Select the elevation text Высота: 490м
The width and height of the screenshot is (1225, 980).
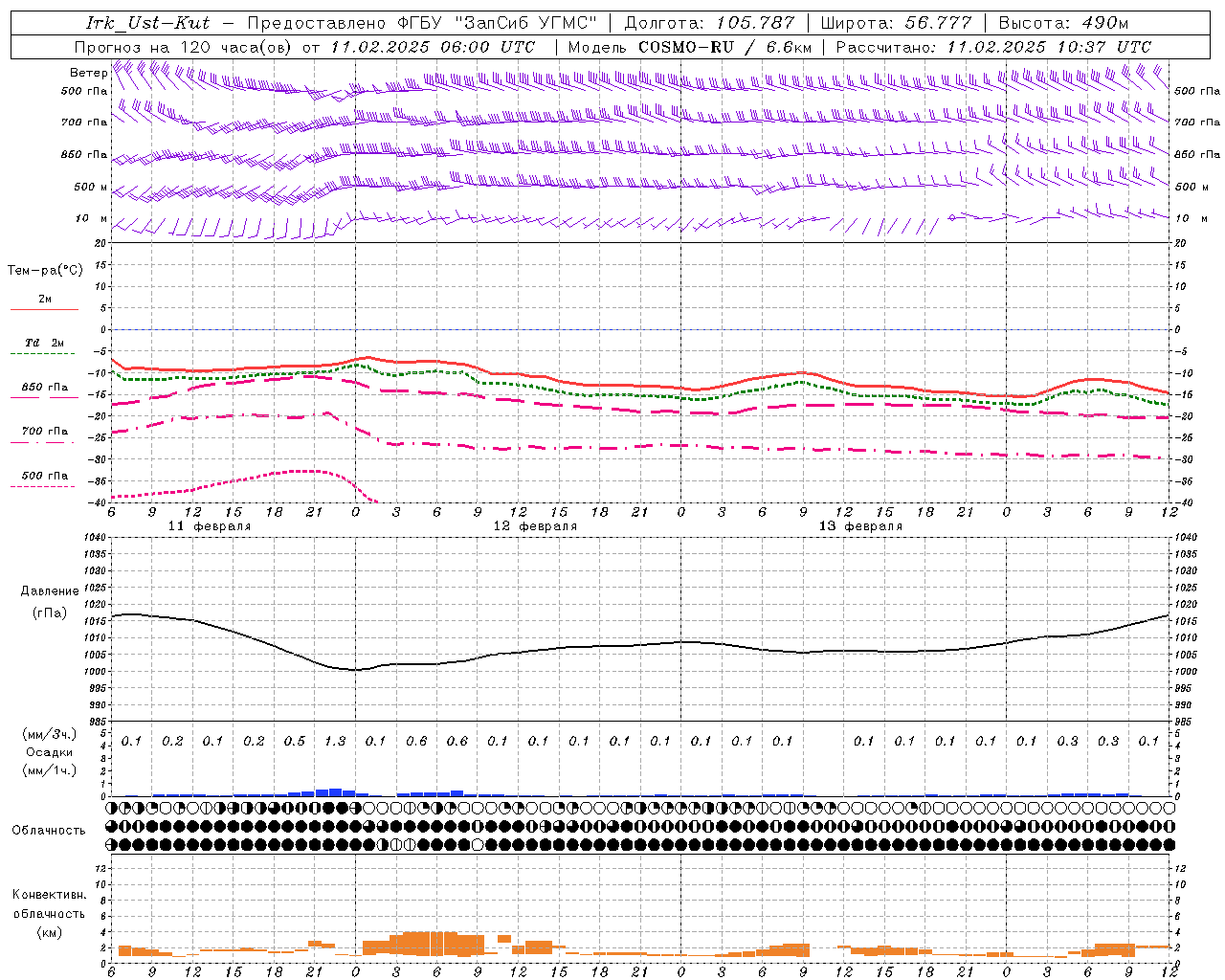pos(1063,23)
